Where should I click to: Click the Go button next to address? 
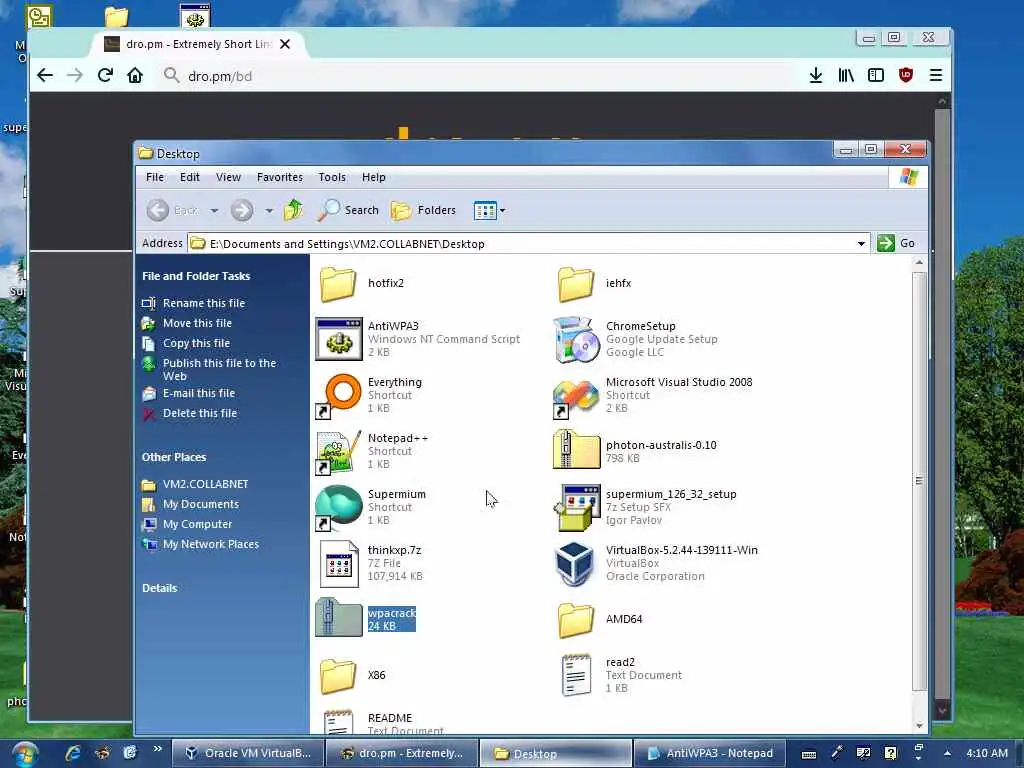point(897,243)
